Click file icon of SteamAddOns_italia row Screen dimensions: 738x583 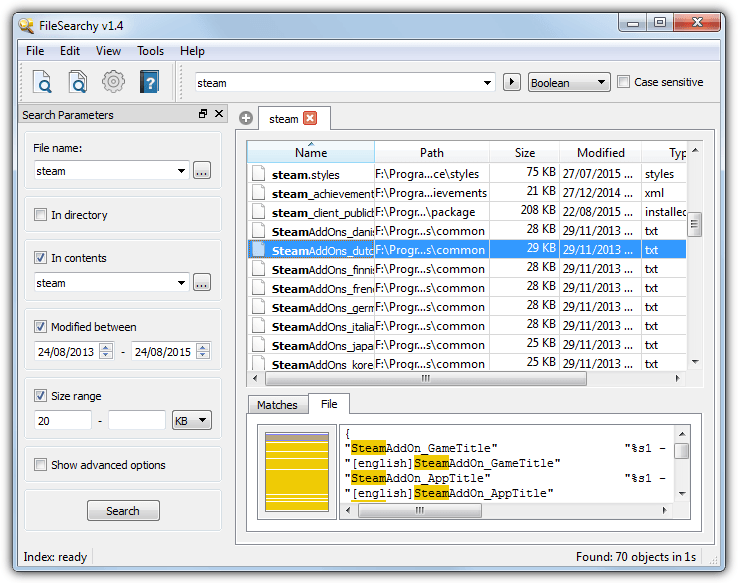click(258, 326)
